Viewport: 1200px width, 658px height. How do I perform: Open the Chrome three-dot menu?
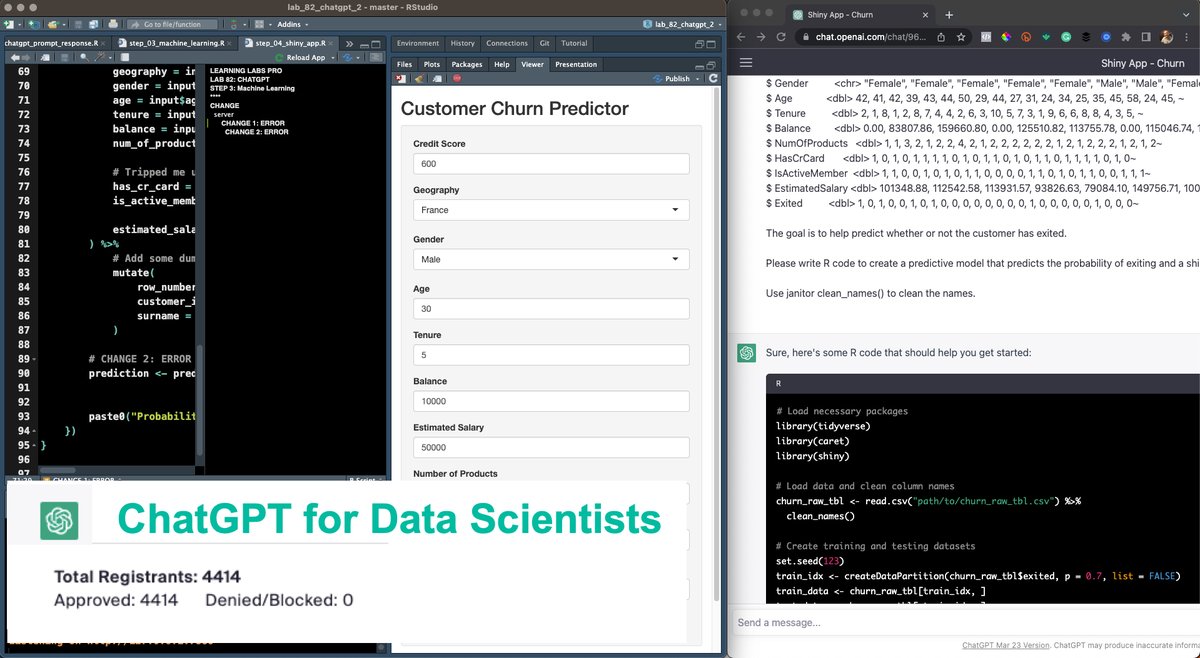1188,37
